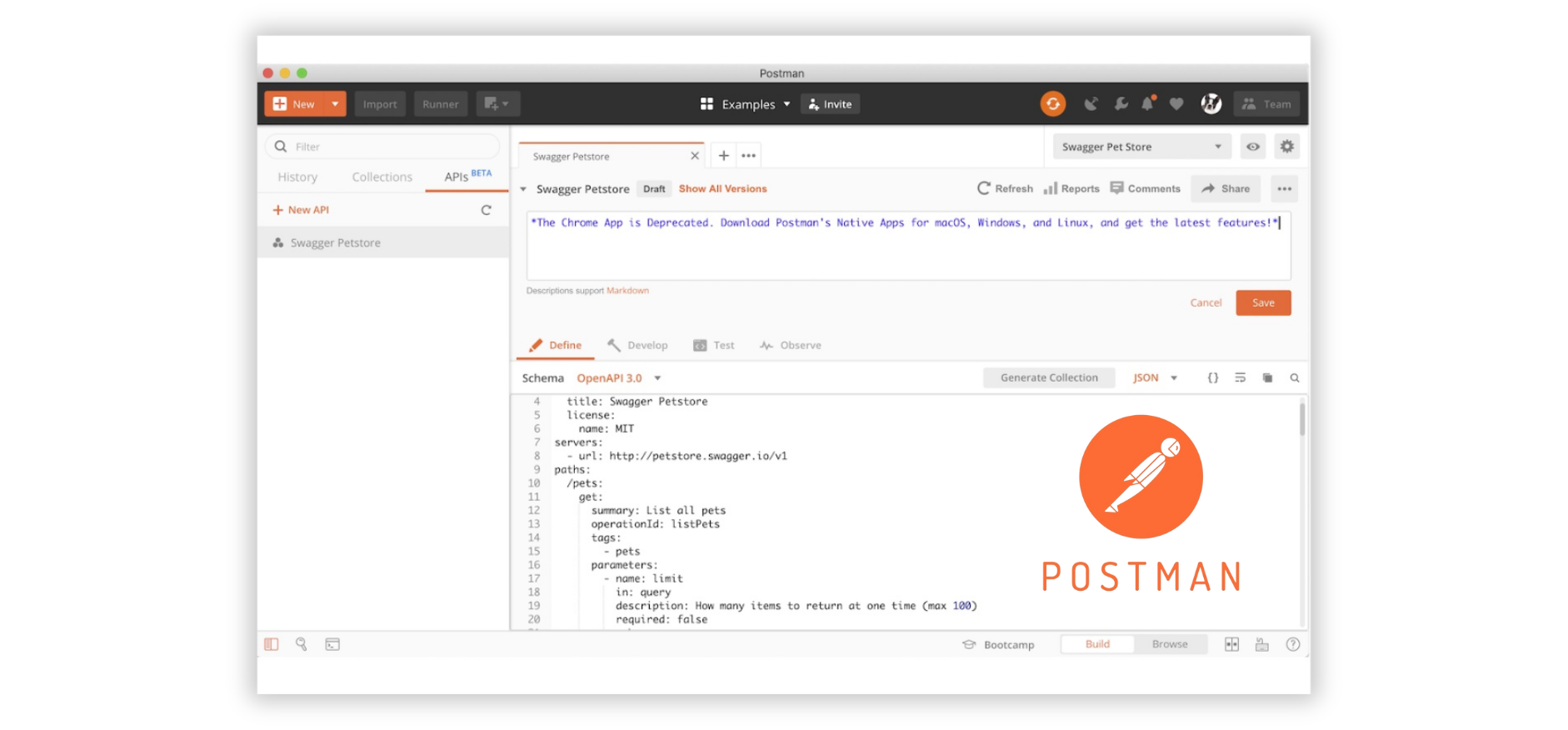Click the schema editor vertical scrollbar

[1301, 421]
